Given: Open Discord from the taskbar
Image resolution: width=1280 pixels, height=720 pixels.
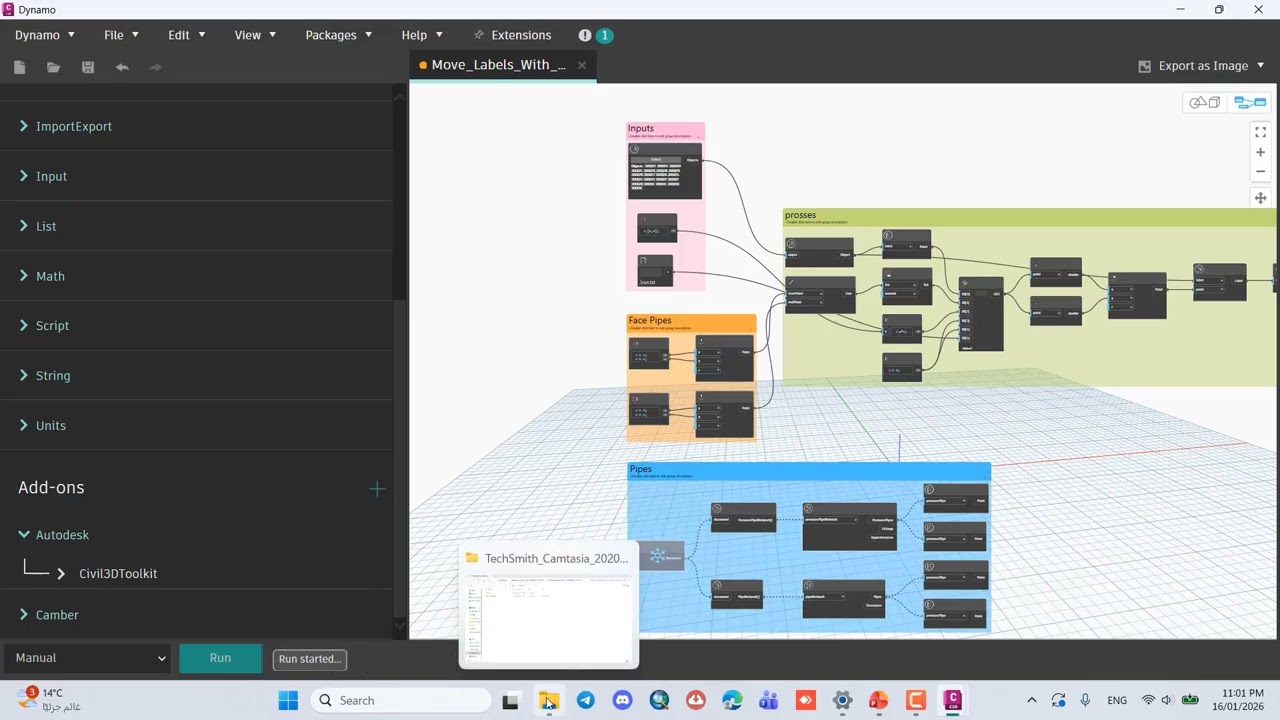Looking at the screenshot, I should pos(622,700).
